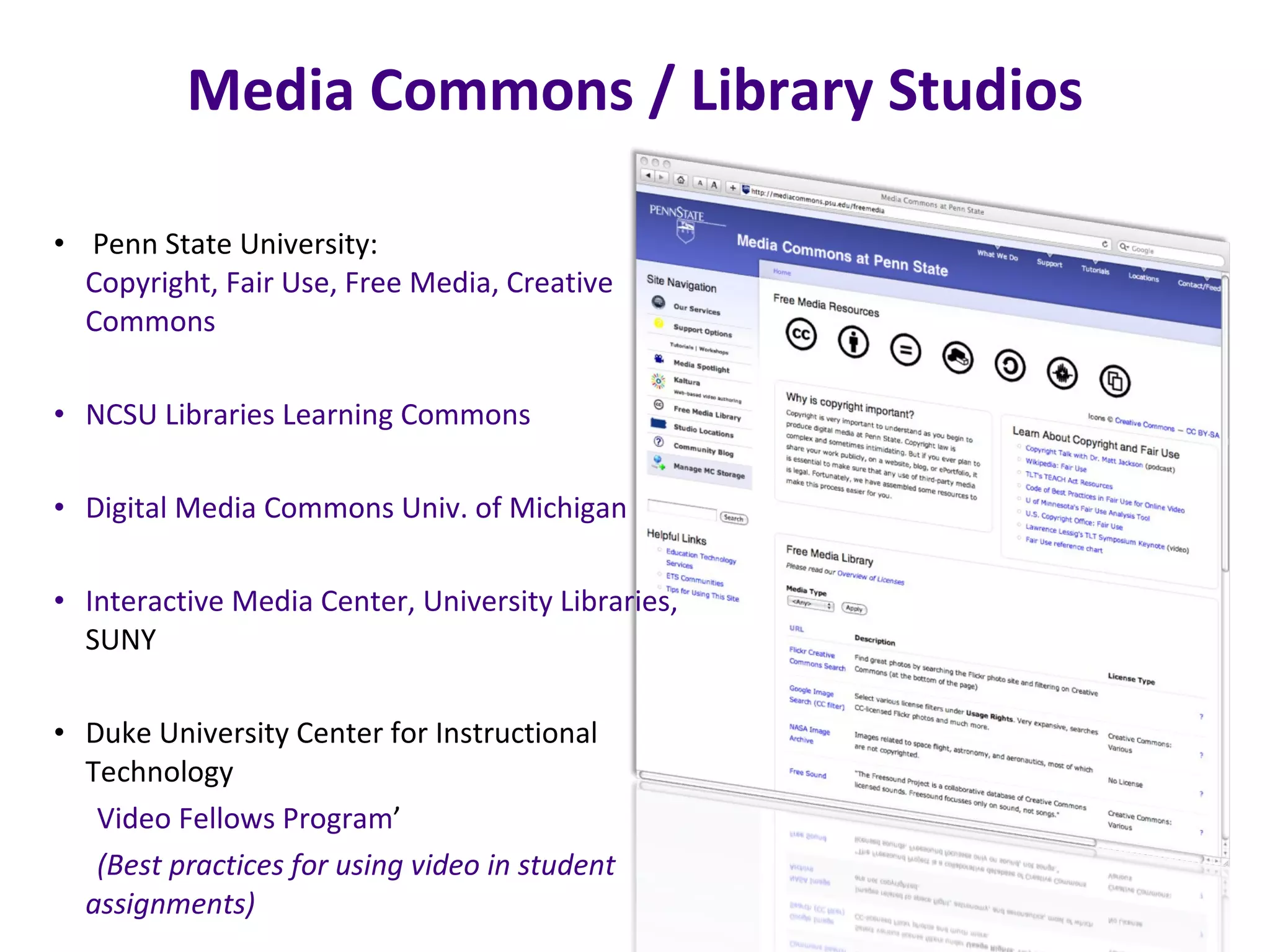This screenshot has width=1270, height=952.
Task: Open Overview of Licenses link
Action: point(871,577)
